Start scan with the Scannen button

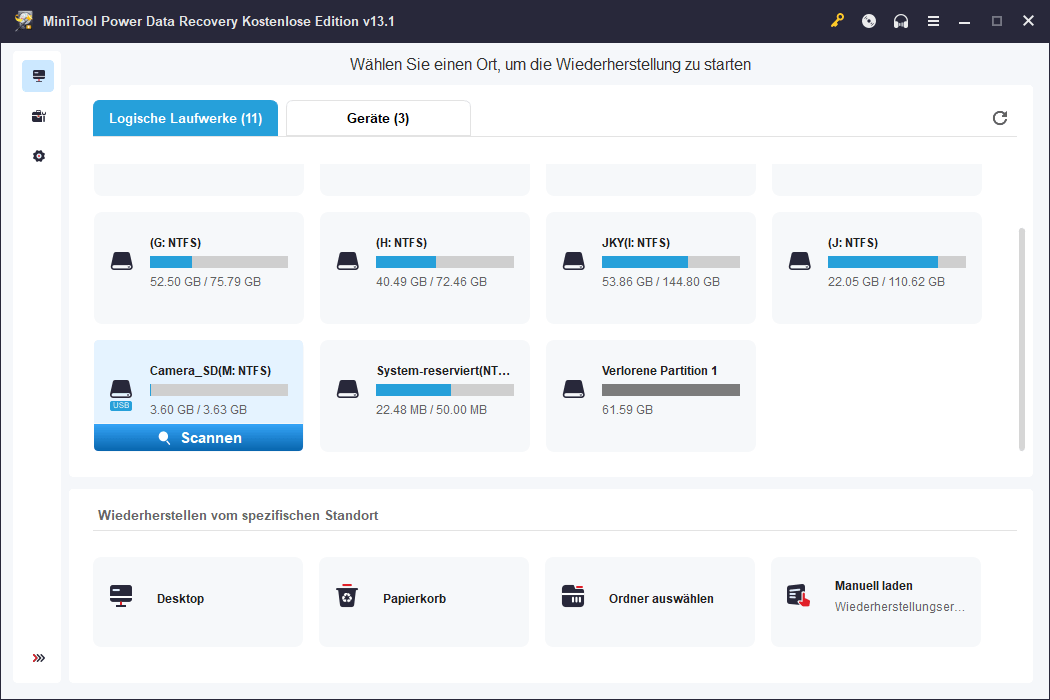point(198,437)
